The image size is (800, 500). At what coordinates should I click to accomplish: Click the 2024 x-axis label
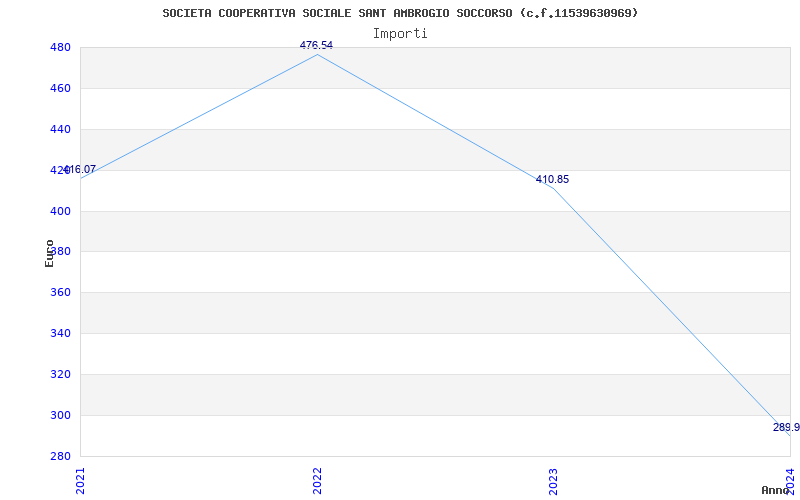[x=790, y=481]
